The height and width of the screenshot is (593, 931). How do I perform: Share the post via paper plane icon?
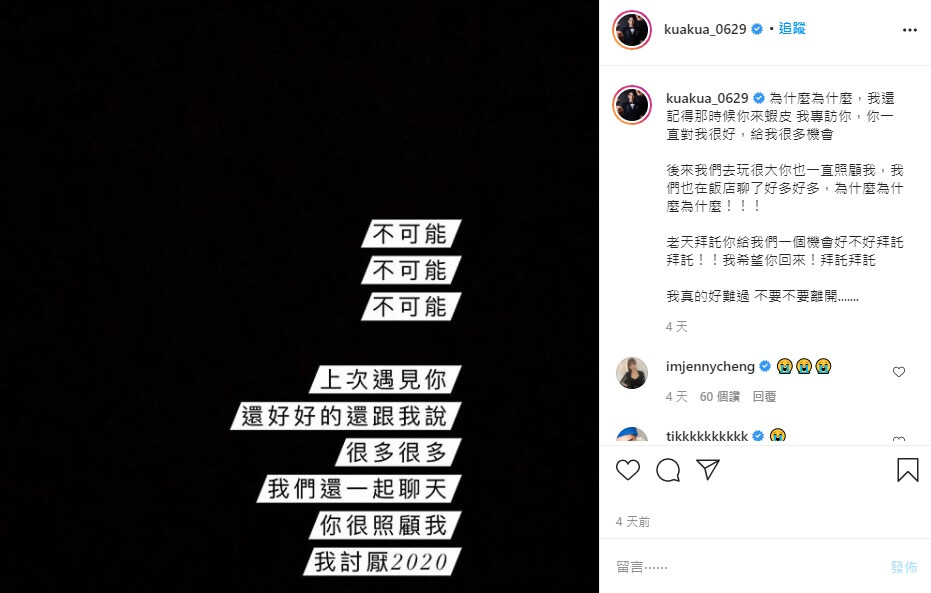708,470
